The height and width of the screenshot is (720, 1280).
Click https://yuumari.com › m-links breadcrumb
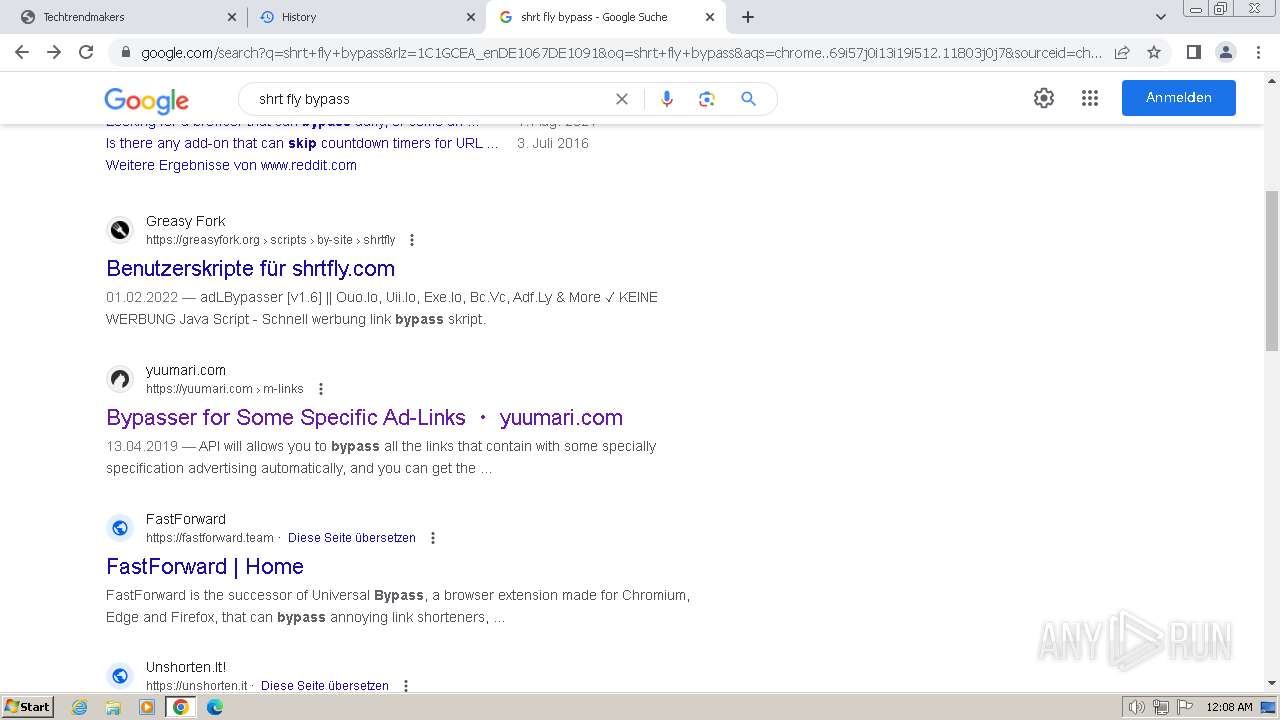coord(225,389)
